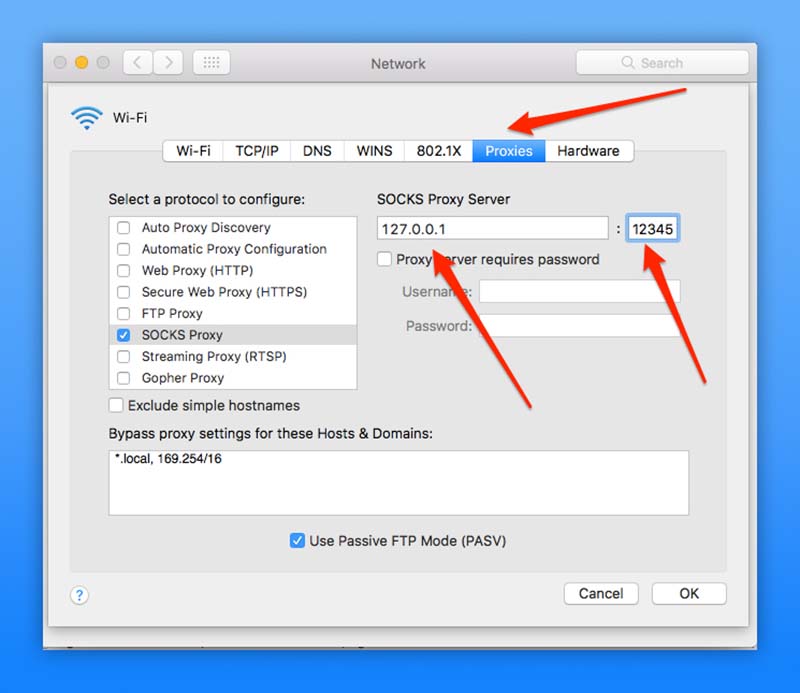Enable Proxy server requires password
Image resolution: width=800 pixels, height=693 pixels.
pos(383,259)
